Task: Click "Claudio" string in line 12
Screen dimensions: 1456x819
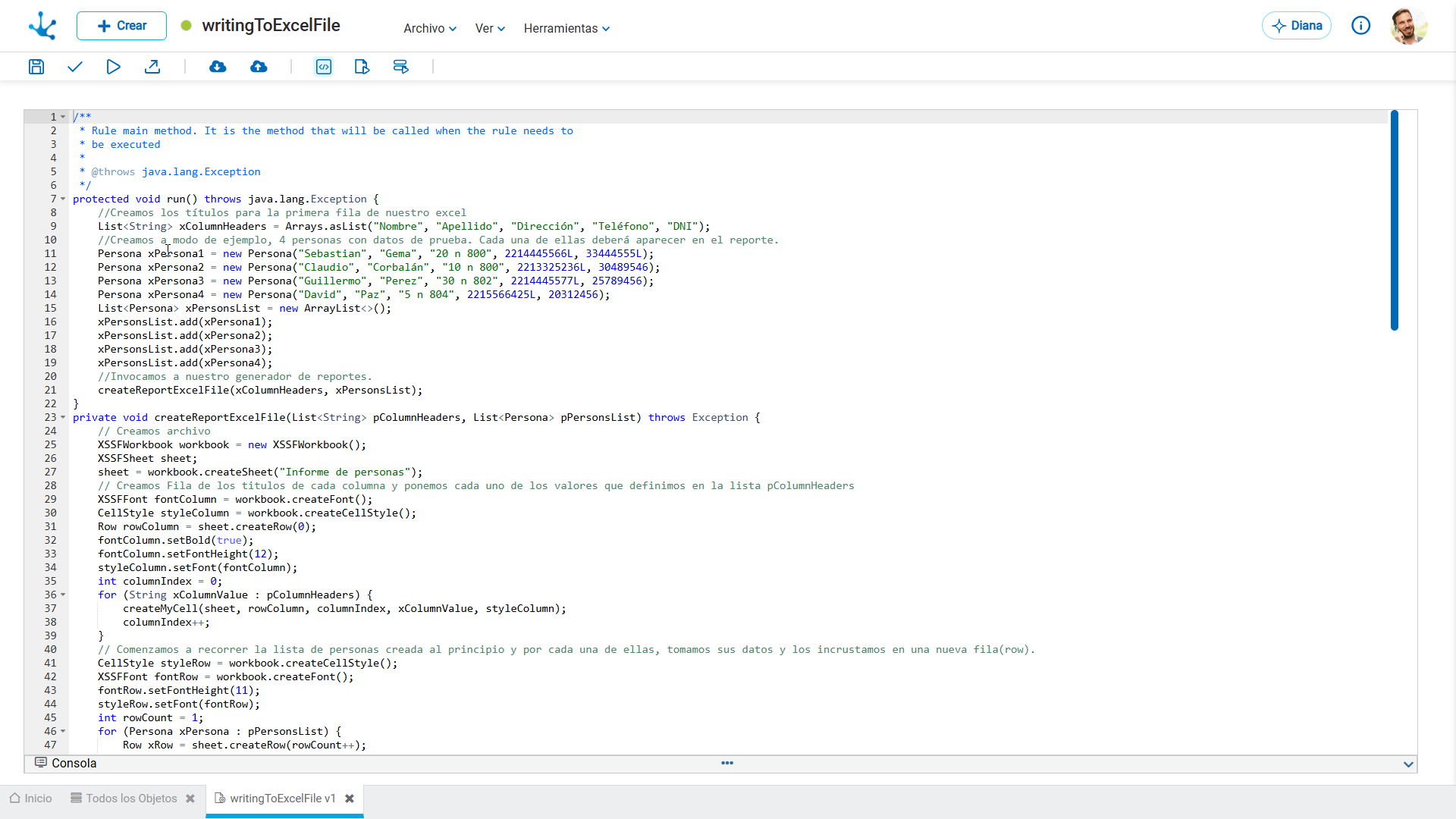Action: click(x=326, y=268)
